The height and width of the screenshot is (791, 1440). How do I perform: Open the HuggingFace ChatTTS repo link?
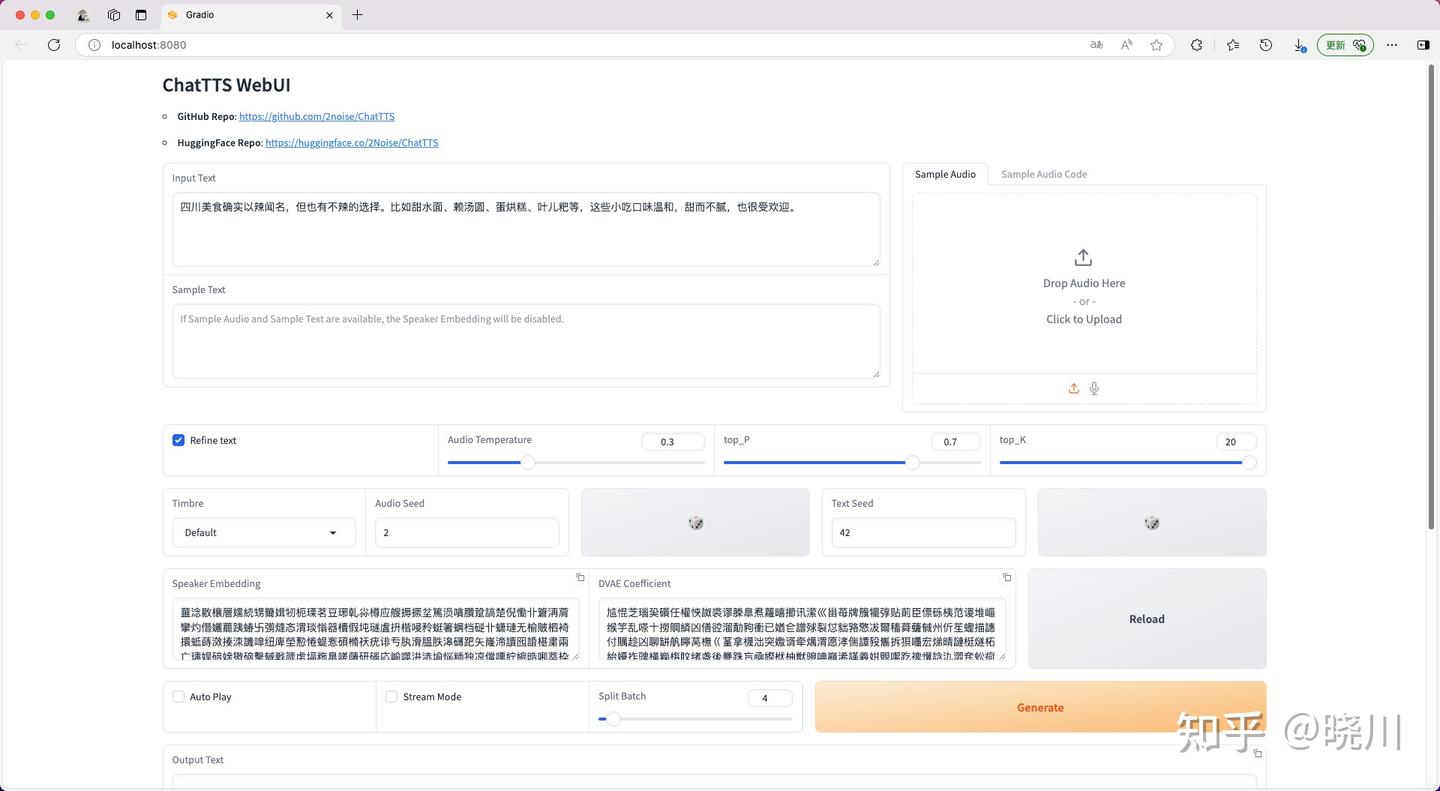[352, 143]
